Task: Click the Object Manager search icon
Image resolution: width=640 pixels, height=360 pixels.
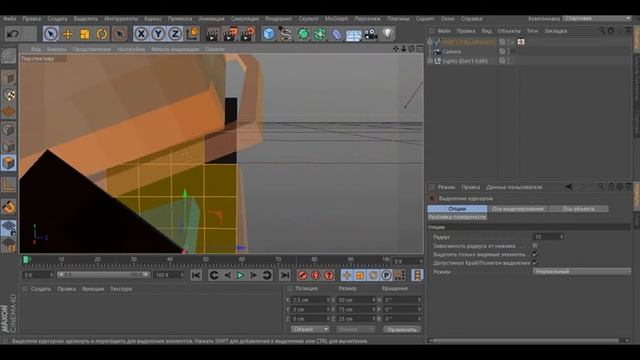Action: 602,31
